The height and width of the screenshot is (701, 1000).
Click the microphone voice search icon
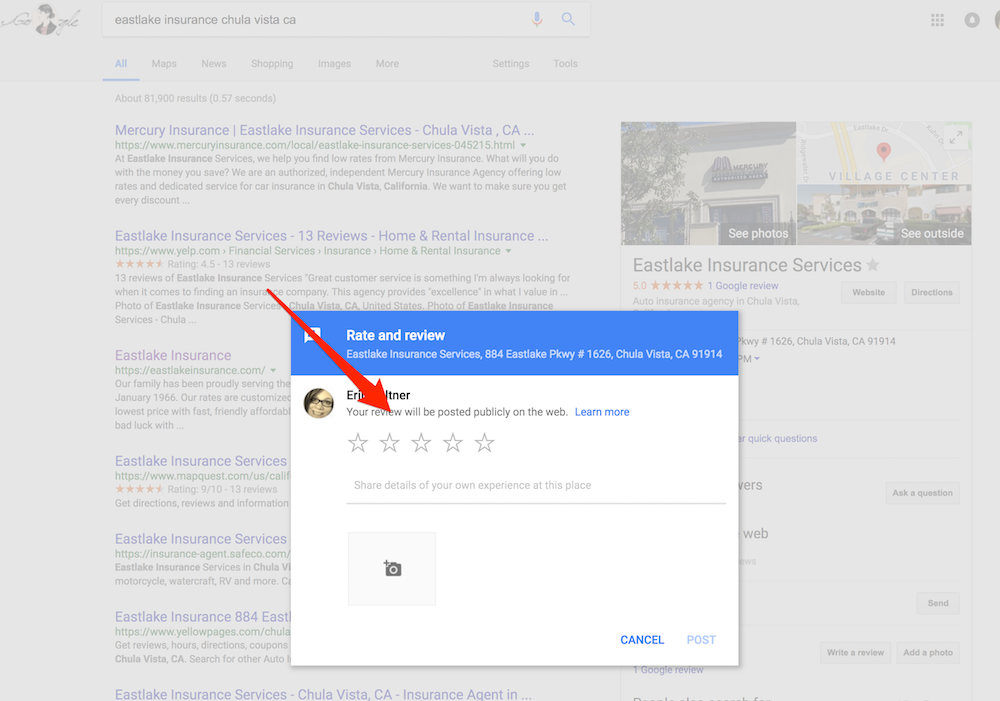click(x=537, y=19)
